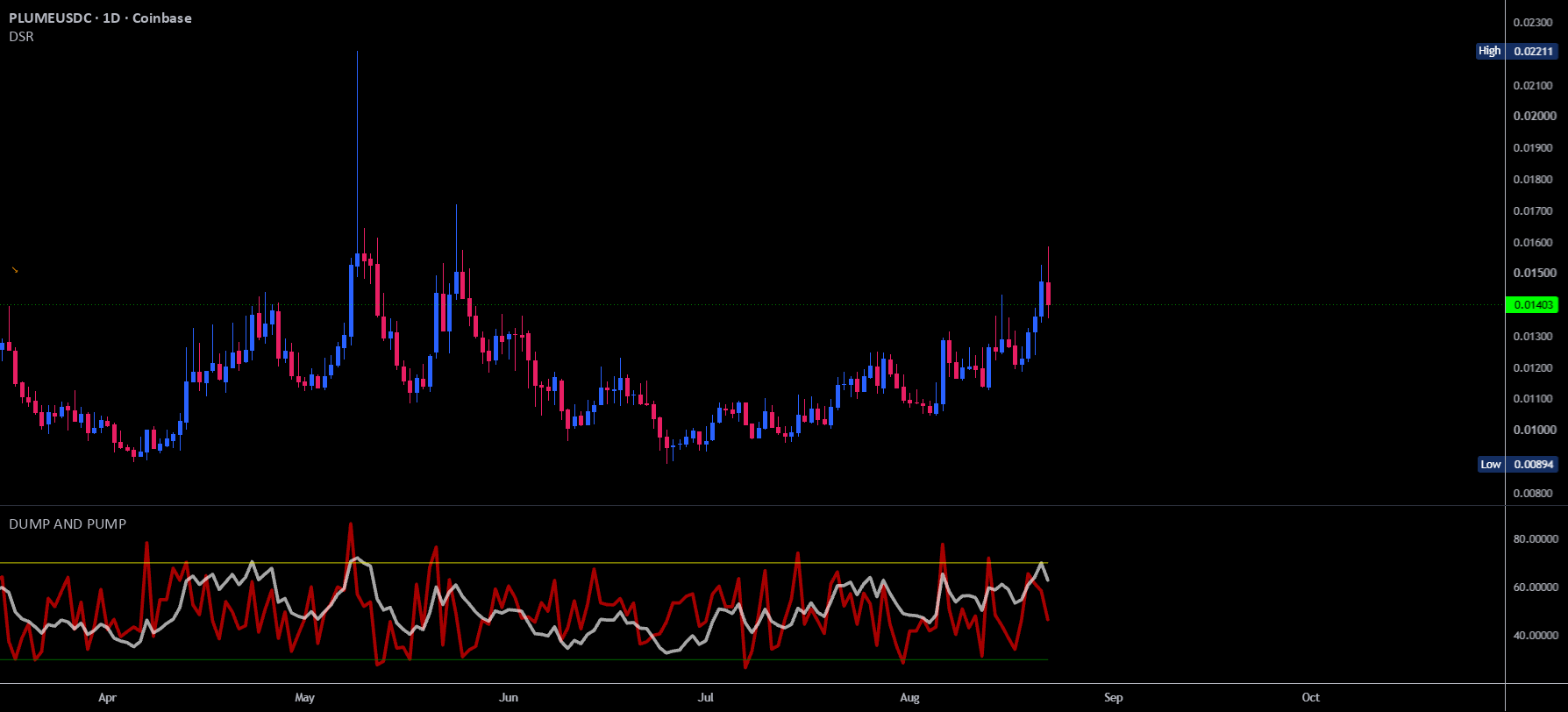This screenshot has height=712, width=1568.
Task: Select the DSR indicator label
Action: pyautogui.click(x=21, y=37)
